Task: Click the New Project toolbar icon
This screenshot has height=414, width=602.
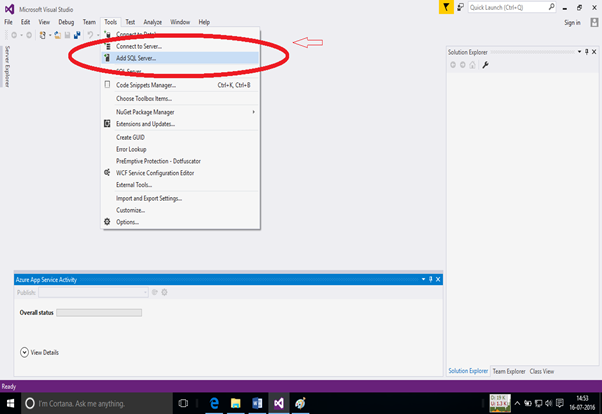Action: (x=43, y=35)
